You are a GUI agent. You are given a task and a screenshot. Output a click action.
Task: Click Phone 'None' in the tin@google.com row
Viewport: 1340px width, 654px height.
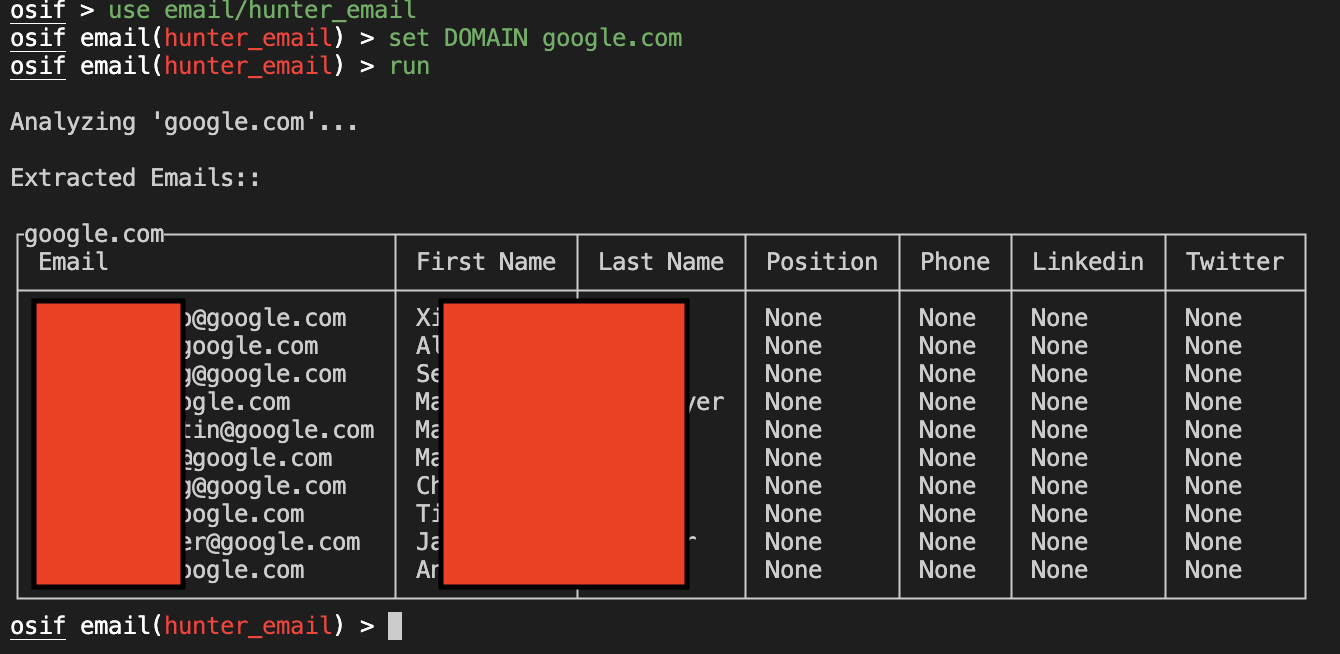pos(947,430)
